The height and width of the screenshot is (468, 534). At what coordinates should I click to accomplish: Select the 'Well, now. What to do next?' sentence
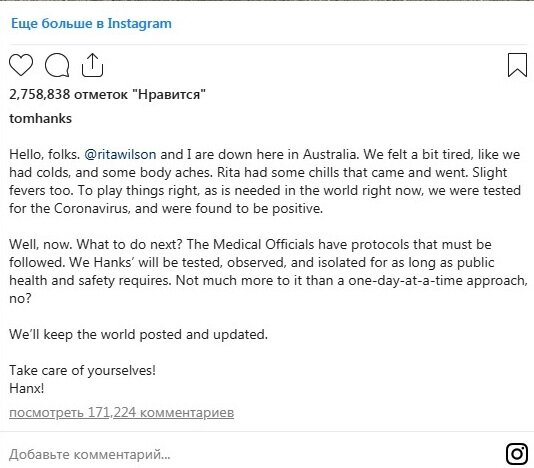(96, 245)
